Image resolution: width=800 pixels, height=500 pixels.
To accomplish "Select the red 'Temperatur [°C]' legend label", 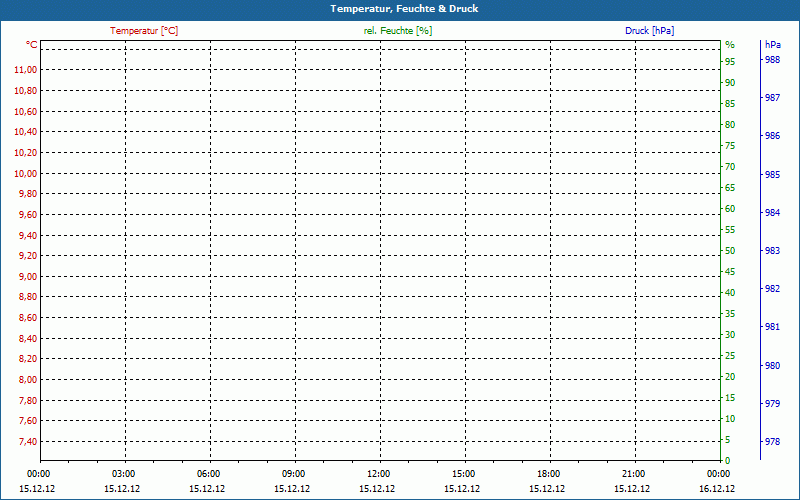I will [x=144, y=31].
